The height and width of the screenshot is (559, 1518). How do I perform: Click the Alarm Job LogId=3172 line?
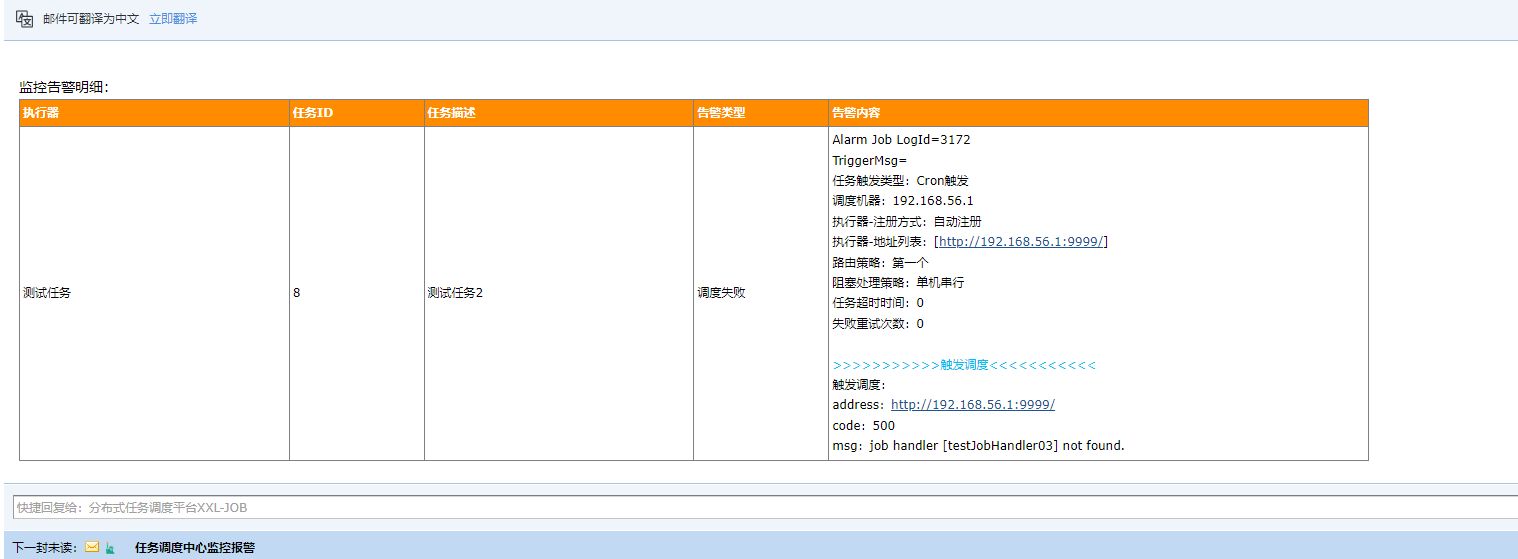pyautogui.click(x=901, y=140)
